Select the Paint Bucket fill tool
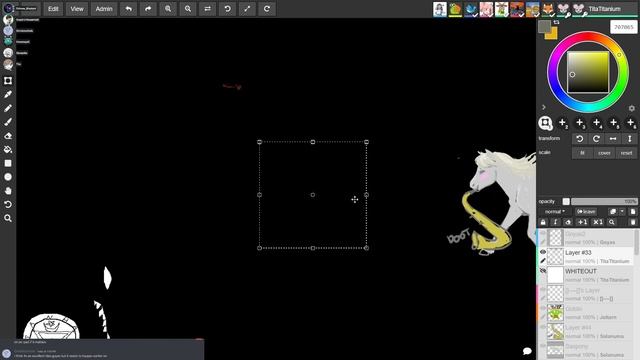This screenshot has width=640, height=360. (8, 149)
